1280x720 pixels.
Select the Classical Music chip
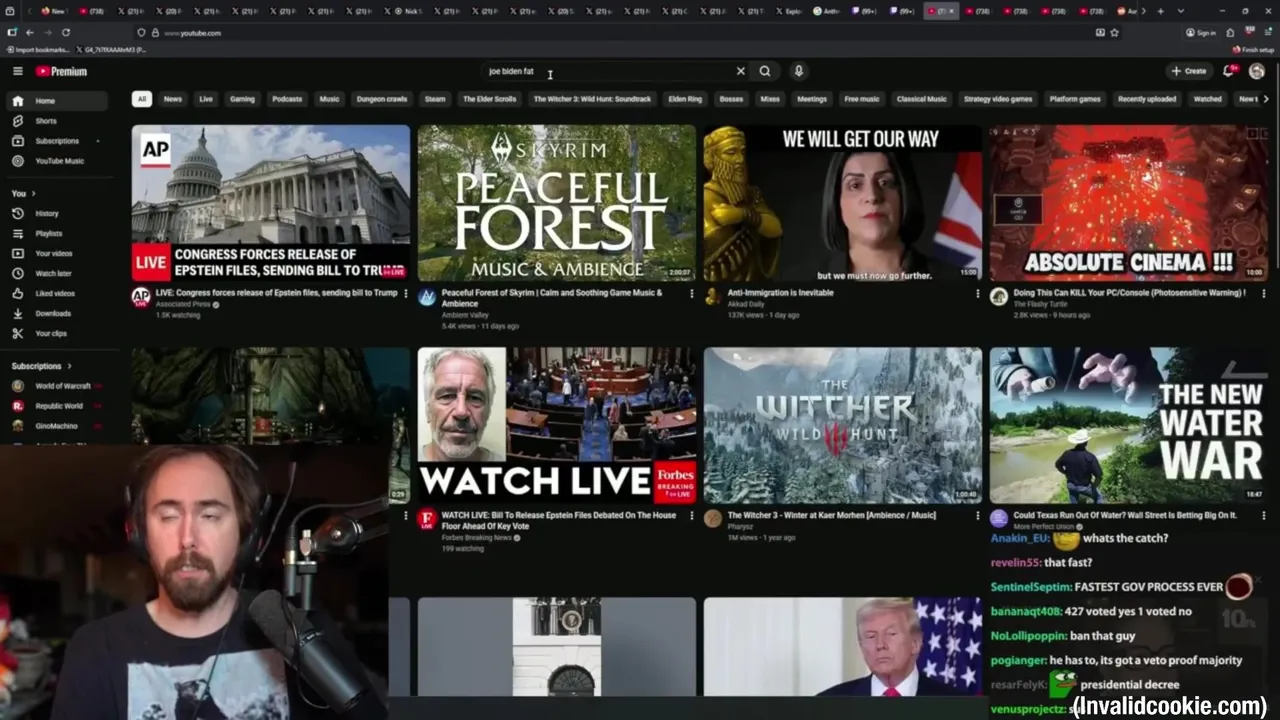(x=921, y=99)
